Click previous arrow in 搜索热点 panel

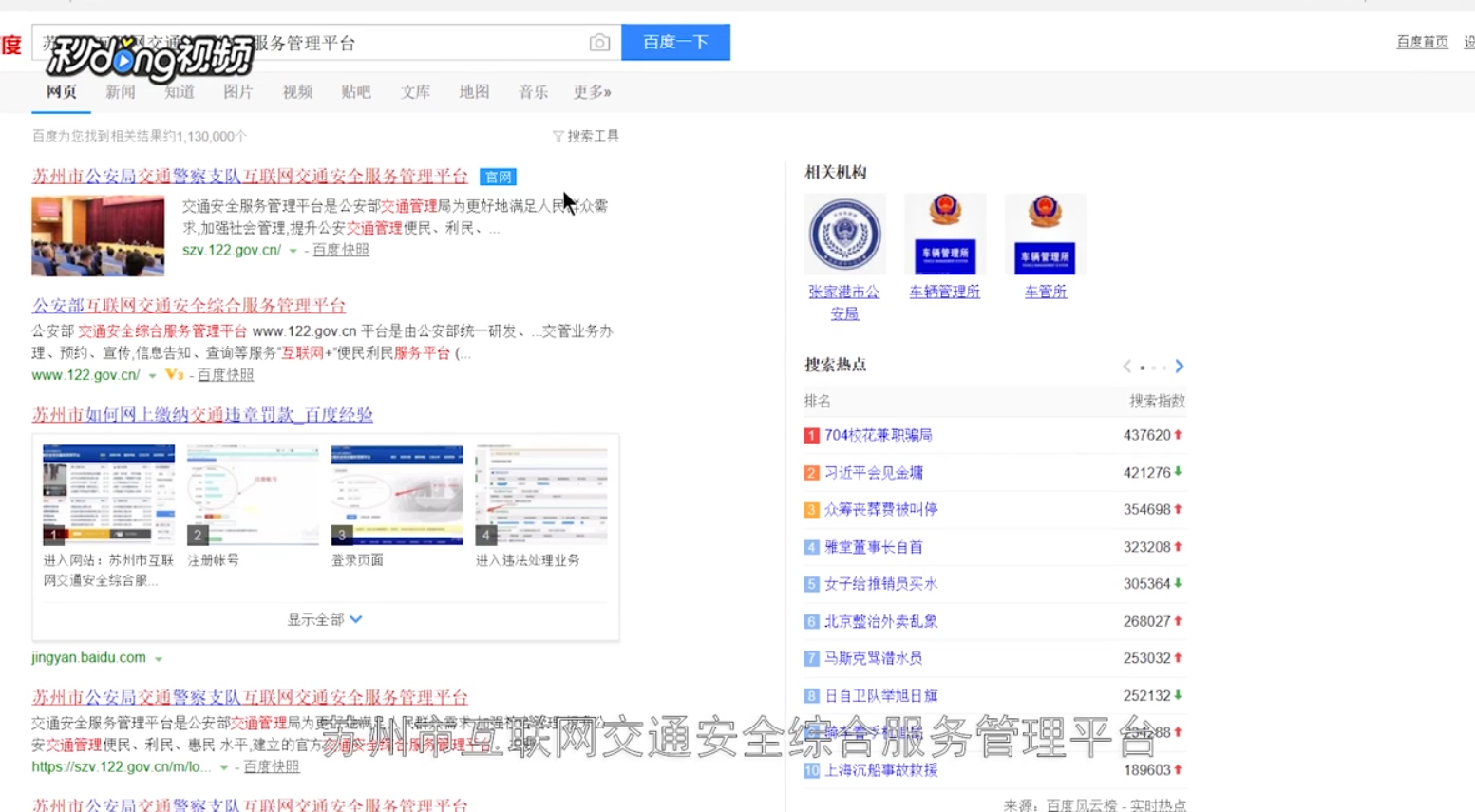tap(1127, 367)
